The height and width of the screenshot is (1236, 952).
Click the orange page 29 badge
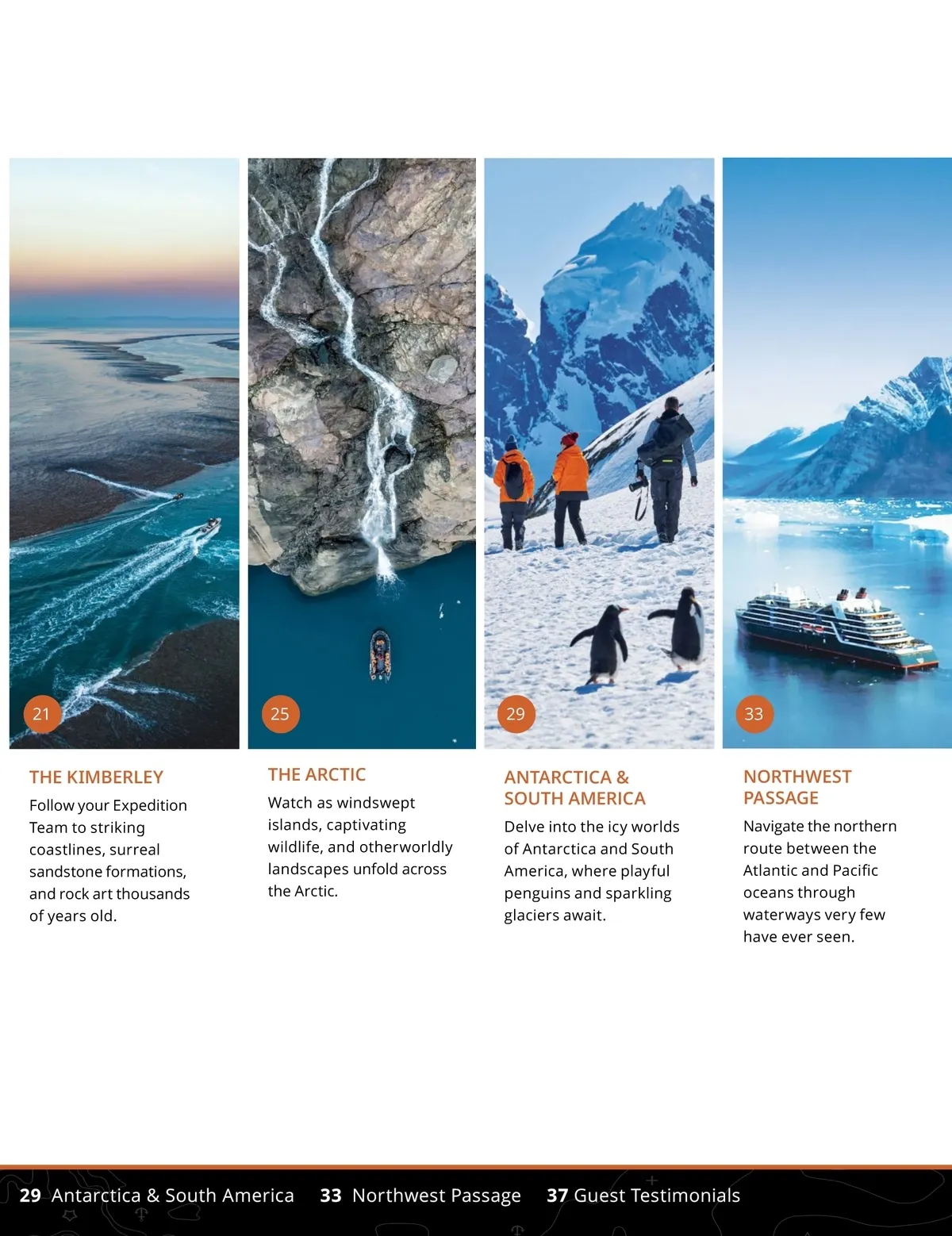(x=516, y=714)
